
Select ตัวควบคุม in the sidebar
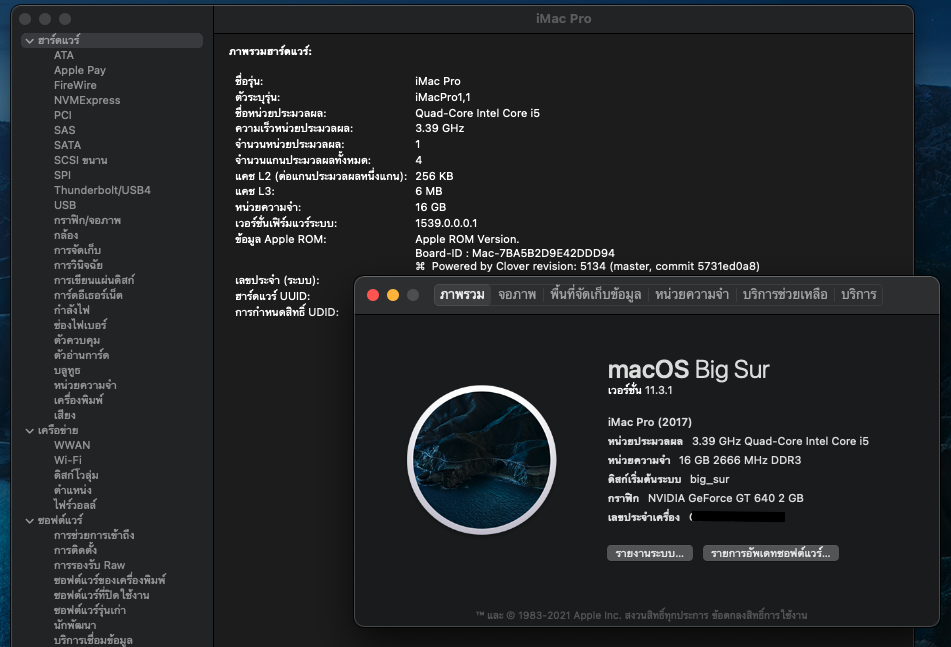[76, 340]
